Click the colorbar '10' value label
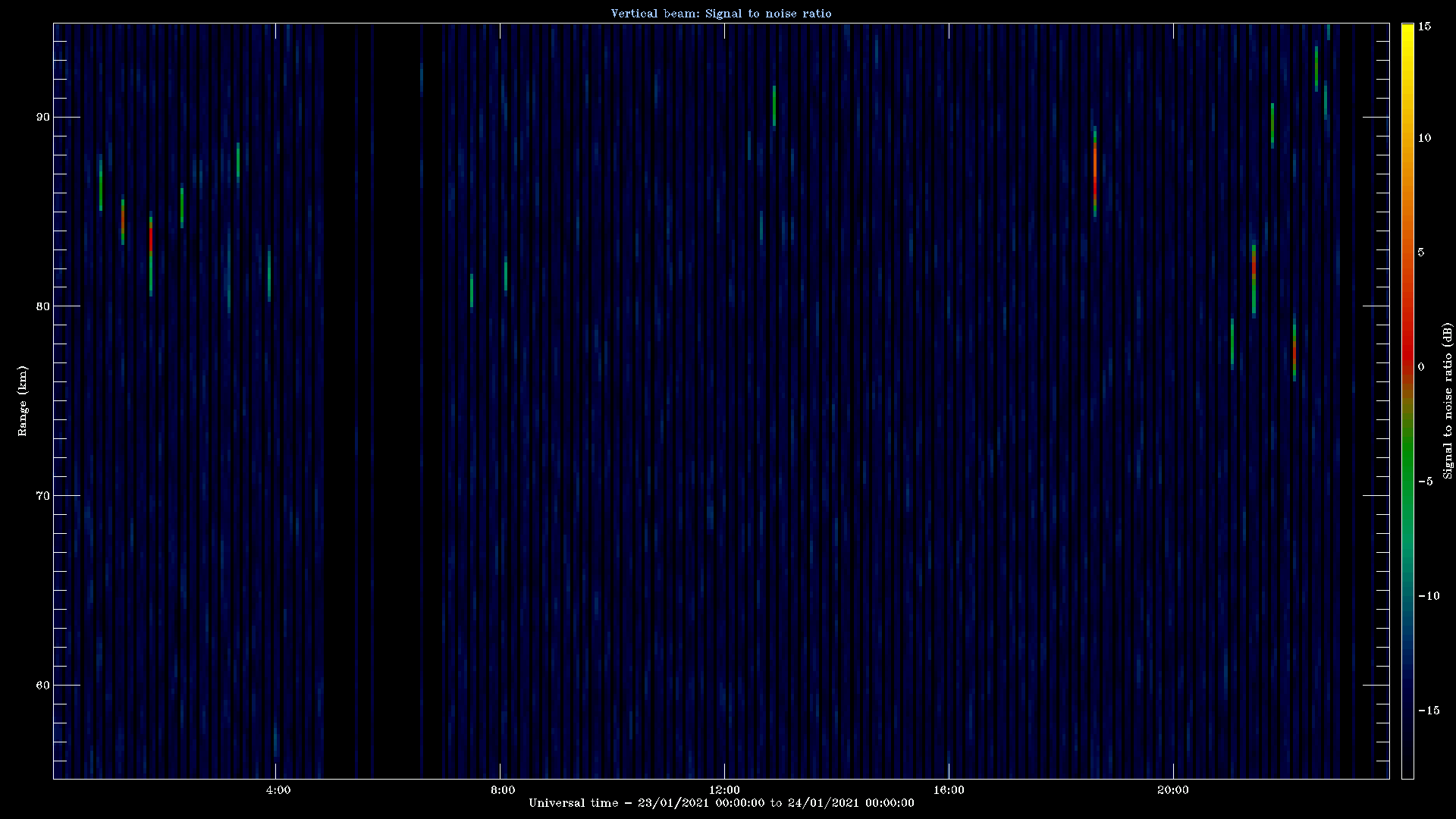Viewport: 1456px width, 819px height. tap(1424, 138)
